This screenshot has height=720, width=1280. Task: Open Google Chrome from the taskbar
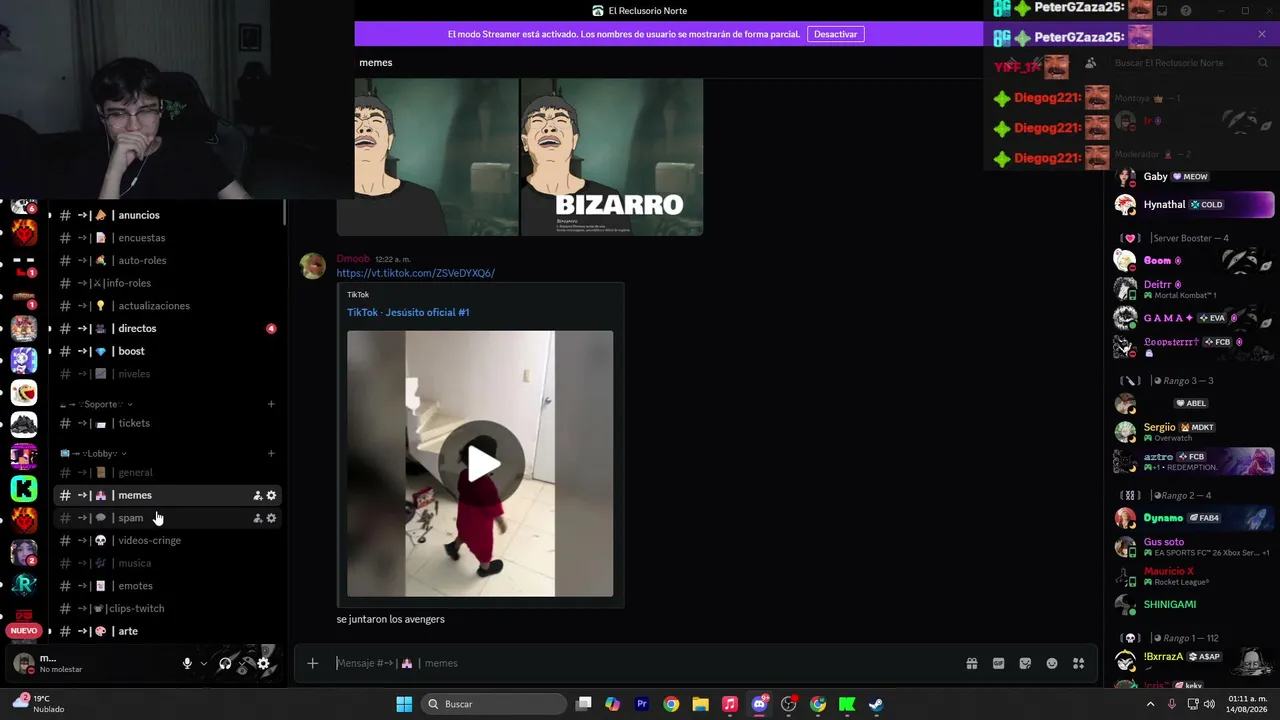pyautogui.click(x=671, y=704)
